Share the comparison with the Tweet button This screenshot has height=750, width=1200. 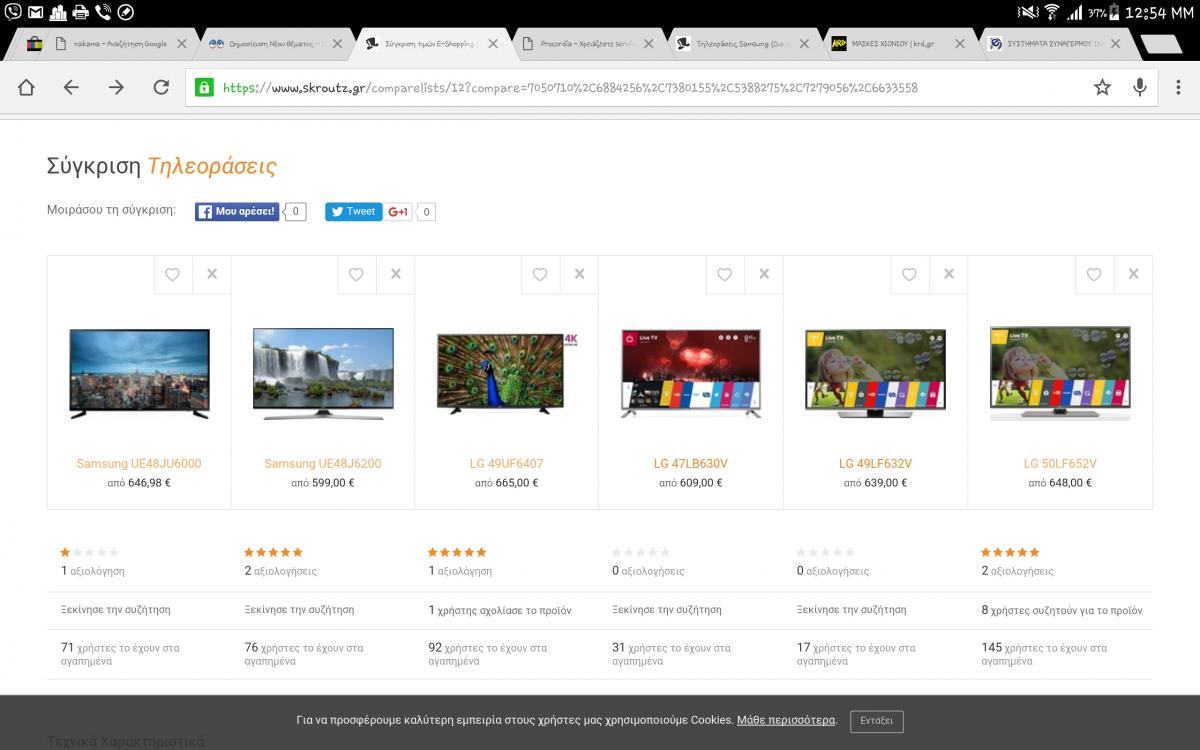point(353,212)
